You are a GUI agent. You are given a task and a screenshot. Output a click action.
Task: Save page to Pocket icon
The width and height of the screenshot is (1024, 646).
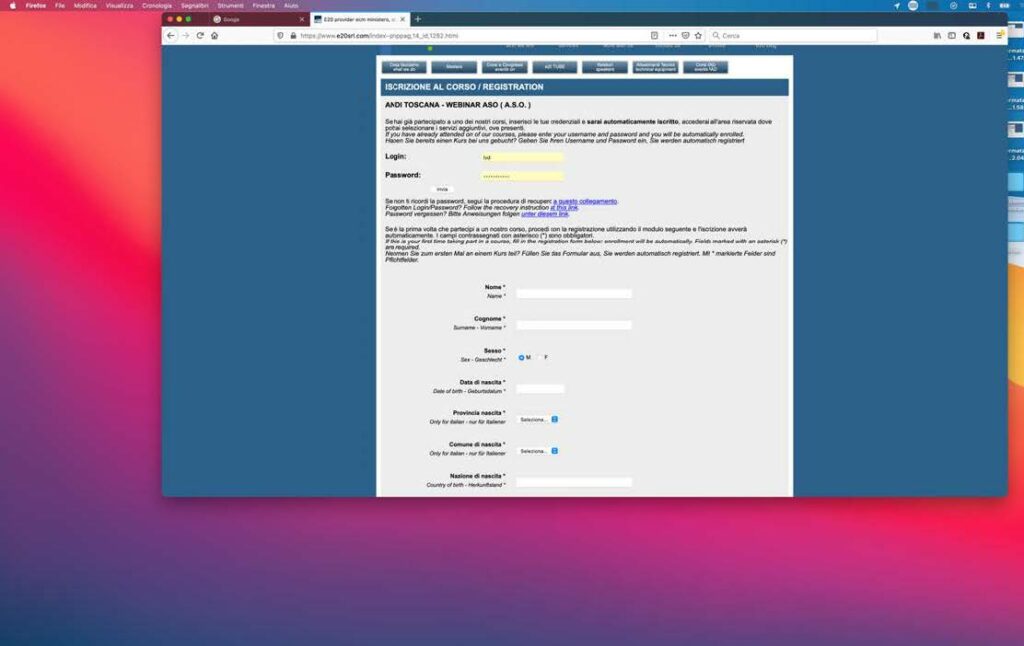(x=685, y=36)
